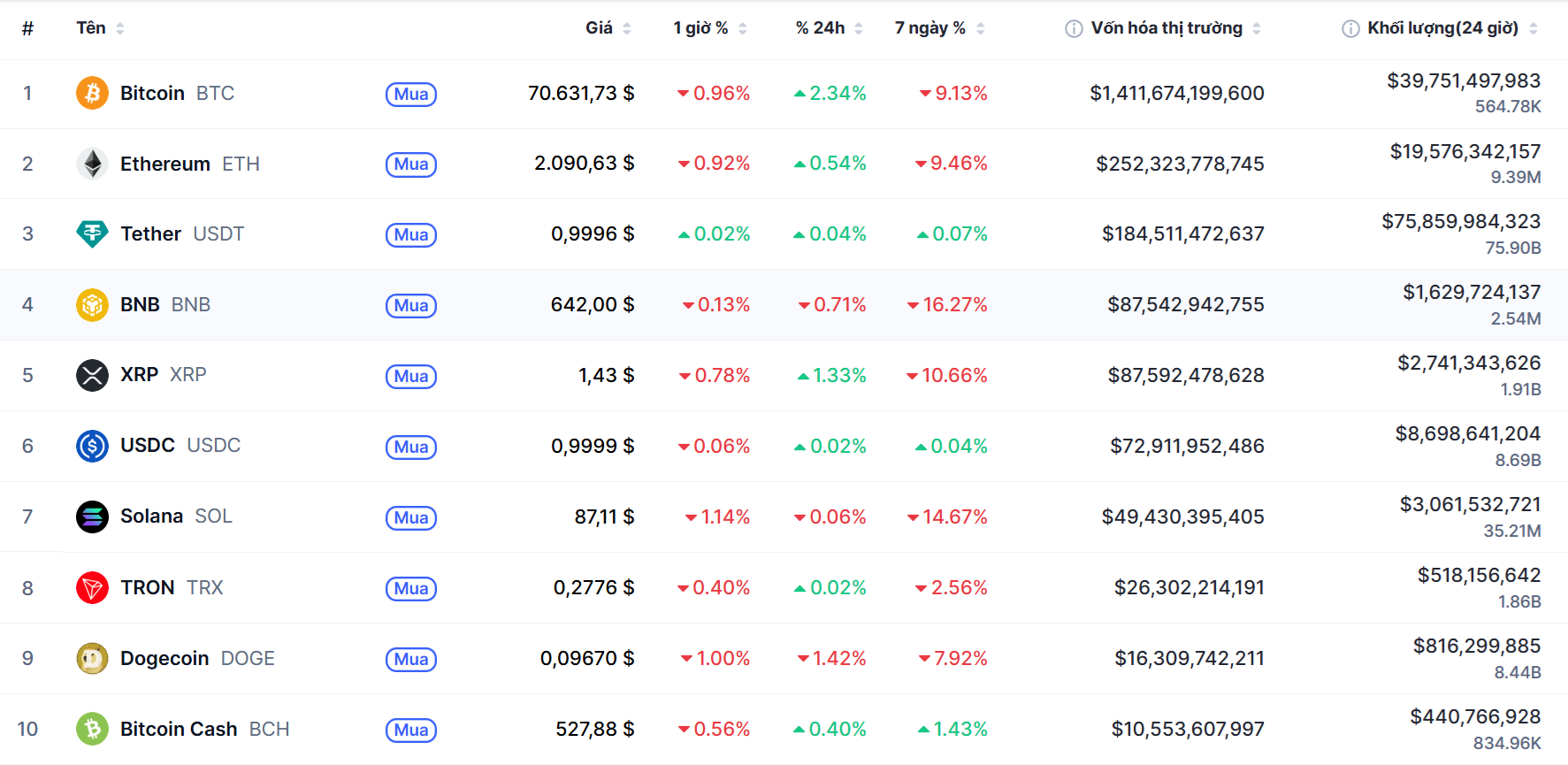Click the Tether green logo icon
This screenshot has height=765, width=1568.
click(92, 233)
